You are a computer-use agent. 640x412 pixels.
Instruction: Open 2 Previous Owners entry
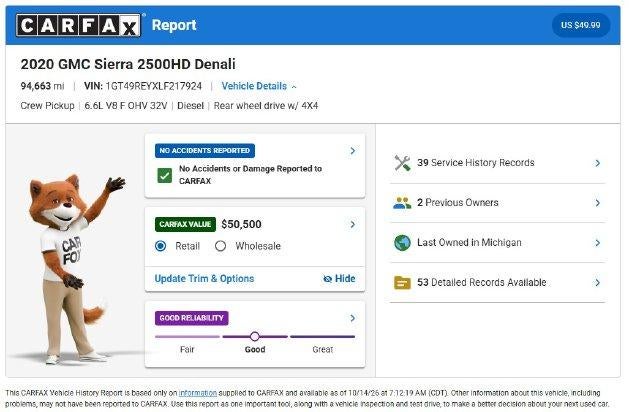pyautogui.click(x=497, y=203)
